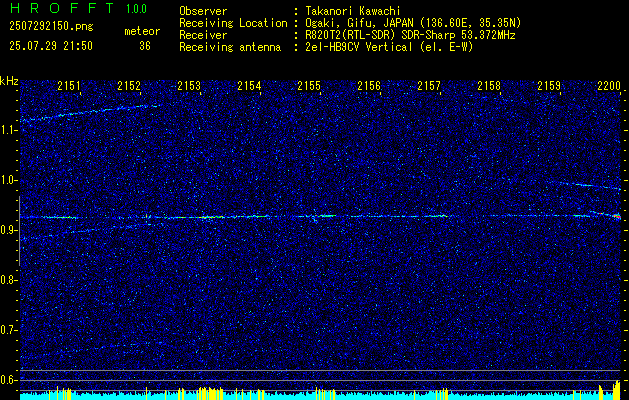The image size is (629, 400).
Task: Click the 2158 time marker
Action: [489, 85]
